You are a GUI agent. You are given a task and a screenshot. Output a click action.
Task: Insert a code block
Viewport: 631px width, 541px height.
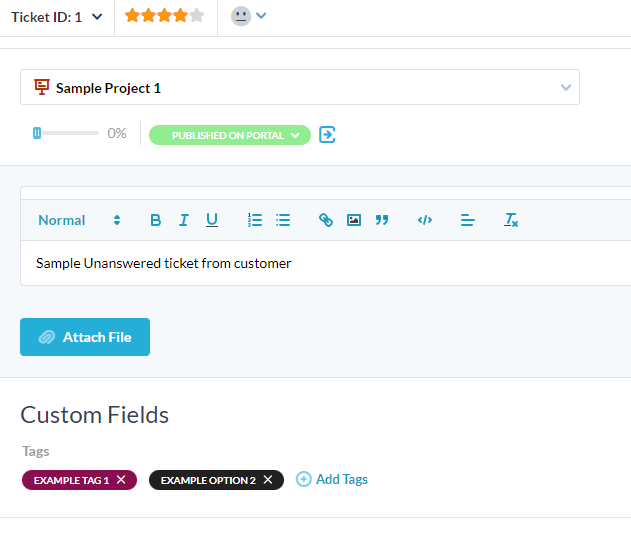click(x=425, y=220)
